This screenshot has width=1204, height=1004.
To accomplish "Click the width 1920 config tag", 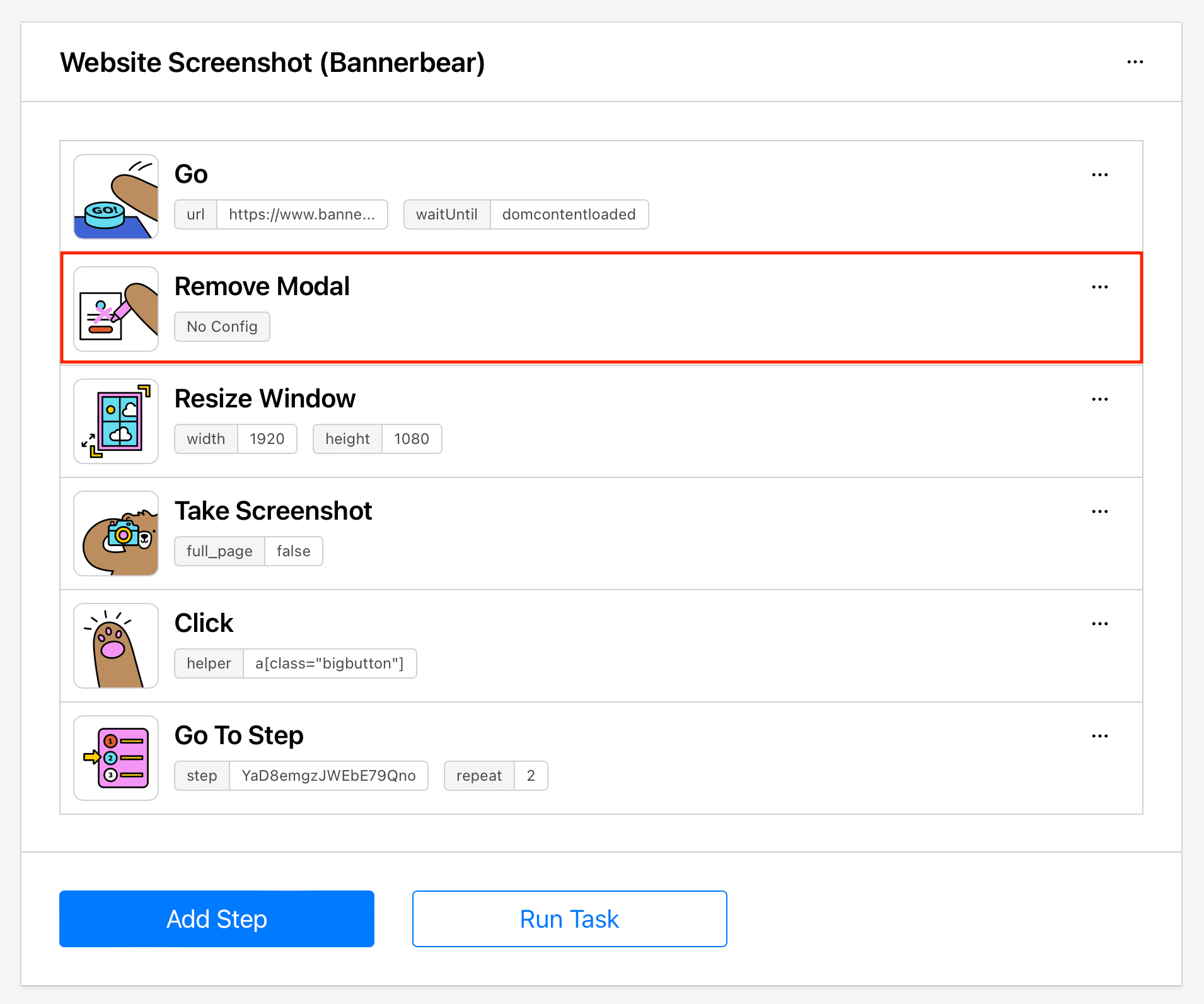I will (236, 439).
